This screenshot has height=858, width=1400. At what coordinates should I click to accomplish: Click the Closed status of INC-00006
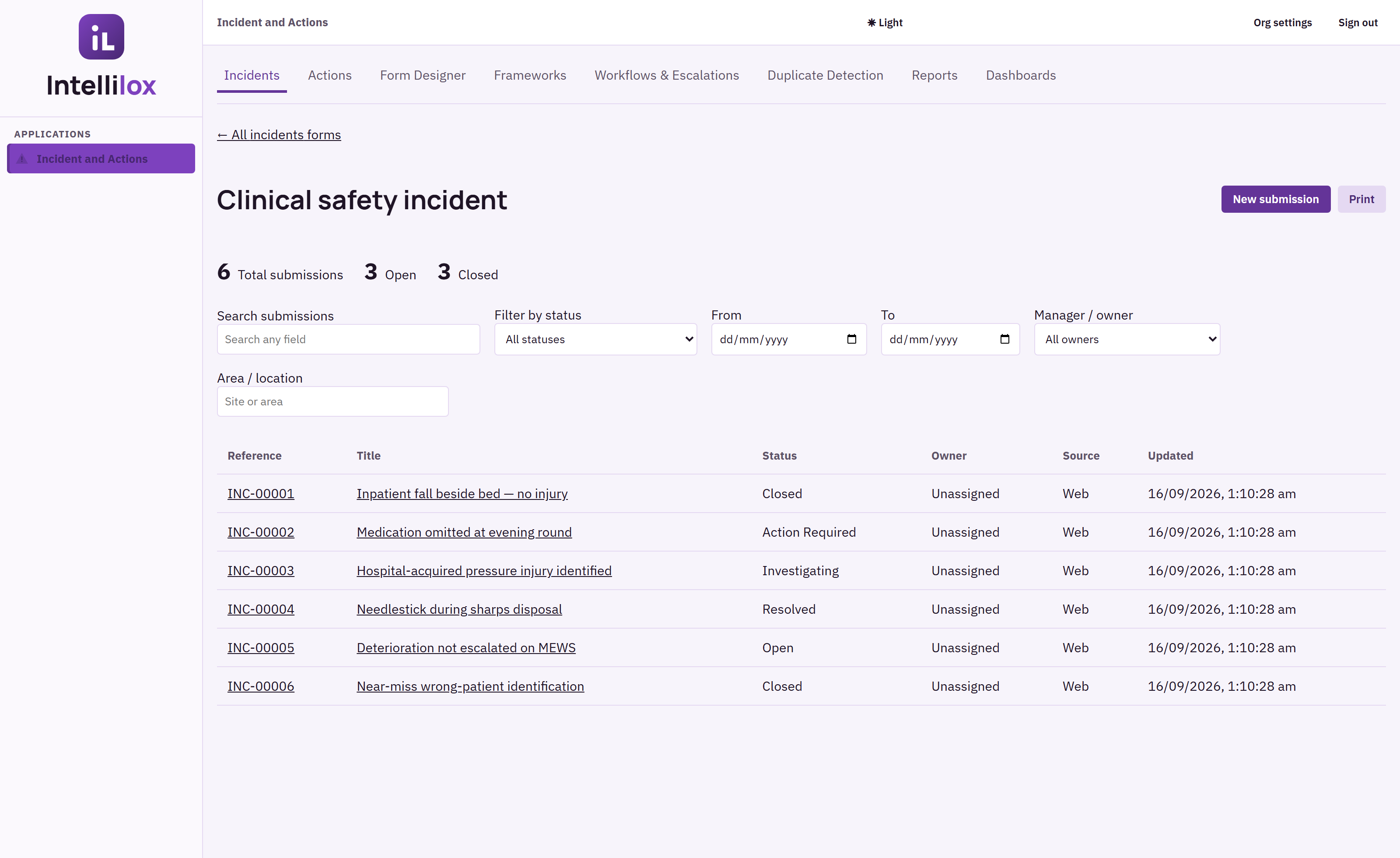click(782, 686)
